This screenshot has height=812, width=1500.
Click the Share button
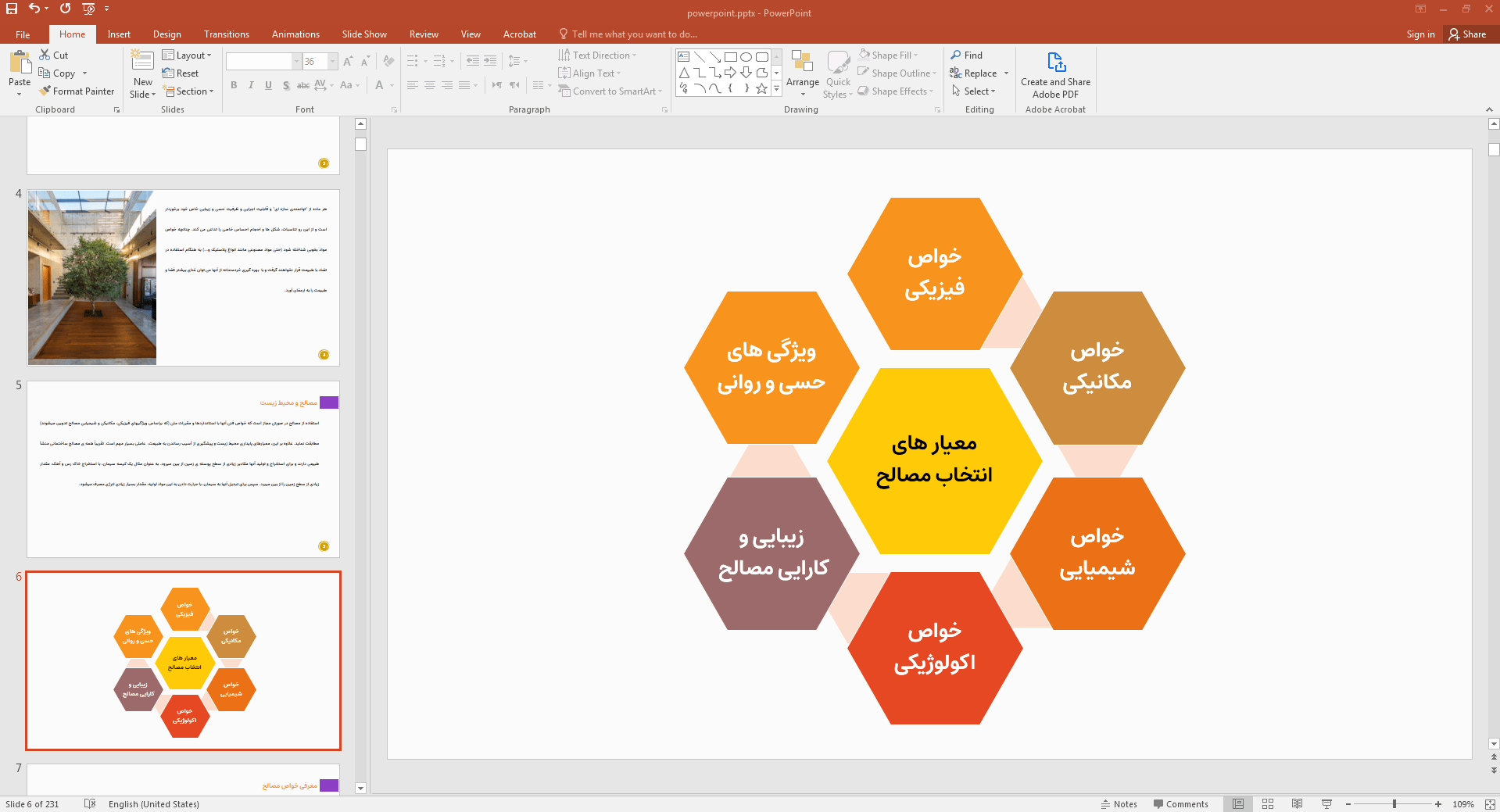[x=1466, y=34]
